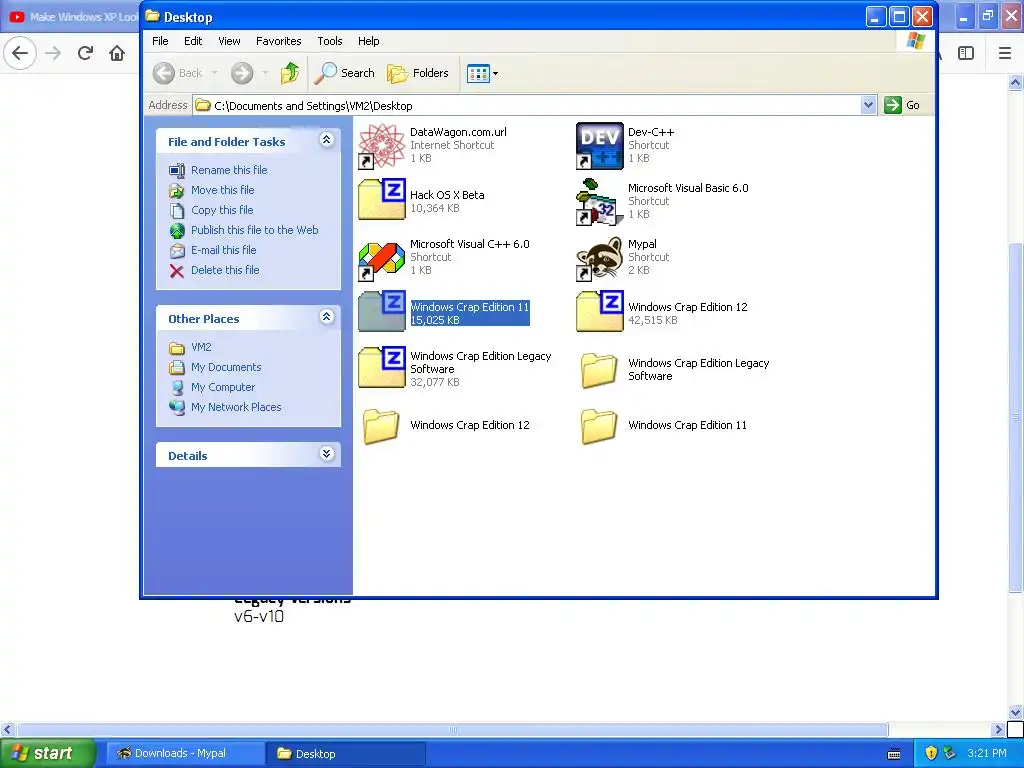Click the safely remove hardware tray icon

(950, 753)
